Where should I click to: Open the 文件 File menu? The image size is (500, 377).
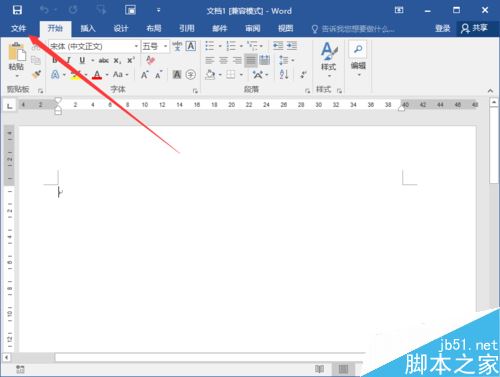pos(18,28)
